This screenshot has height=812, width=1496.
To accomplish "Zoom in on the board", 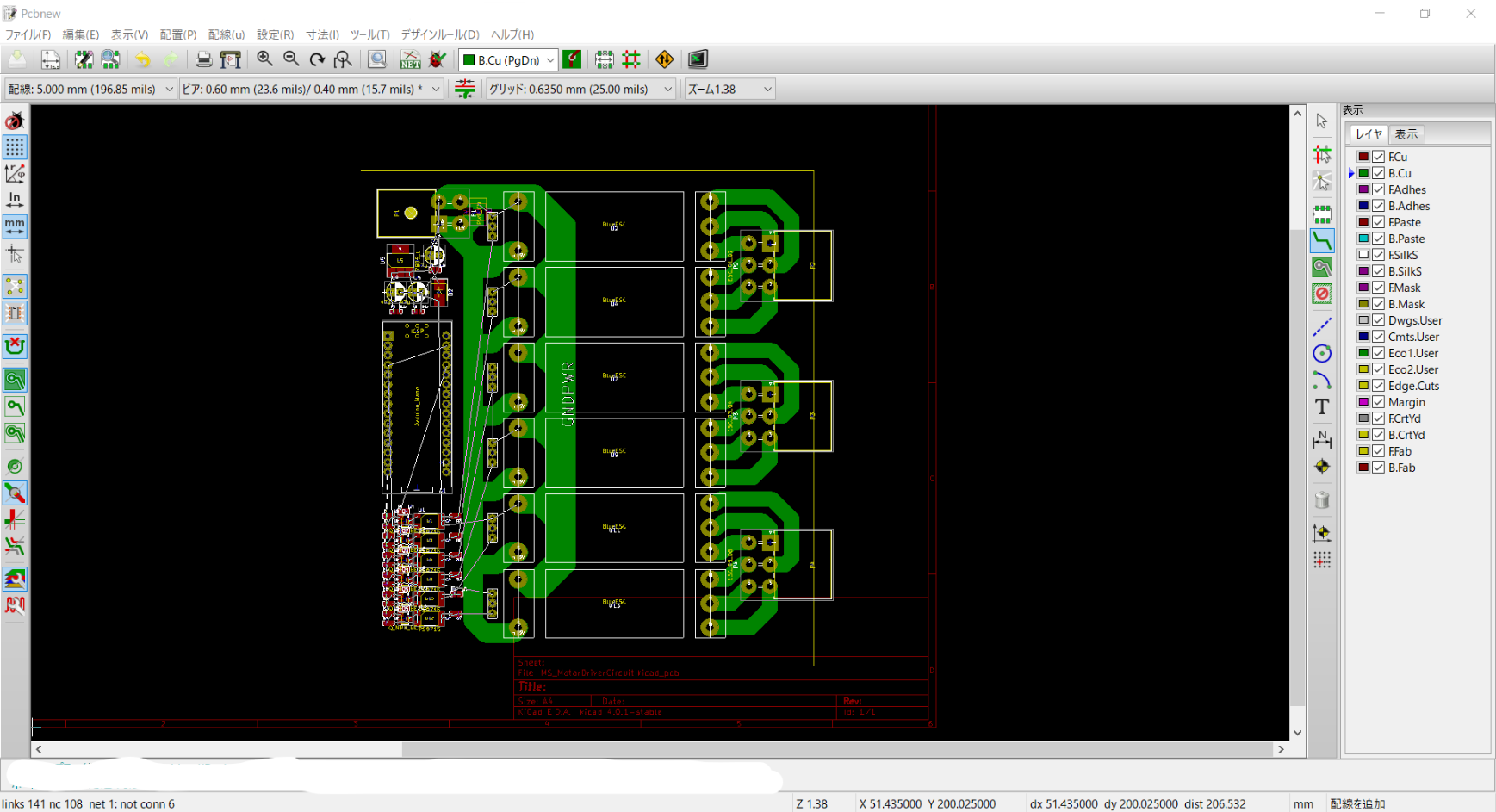I will pos(264,59).
